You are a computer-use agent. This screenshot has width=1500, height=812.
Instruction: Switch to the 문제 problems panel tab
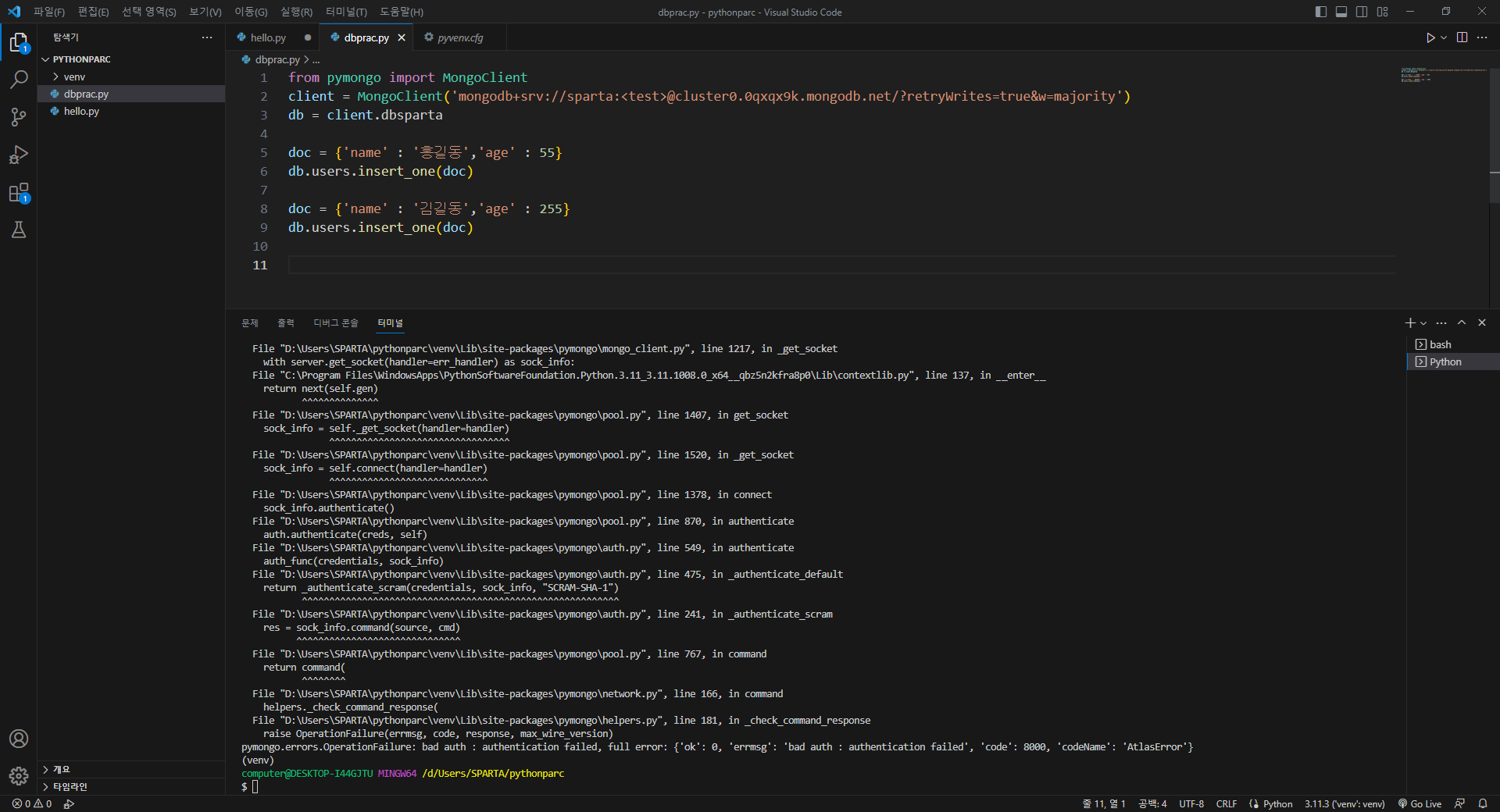click(x=250, y=322)
